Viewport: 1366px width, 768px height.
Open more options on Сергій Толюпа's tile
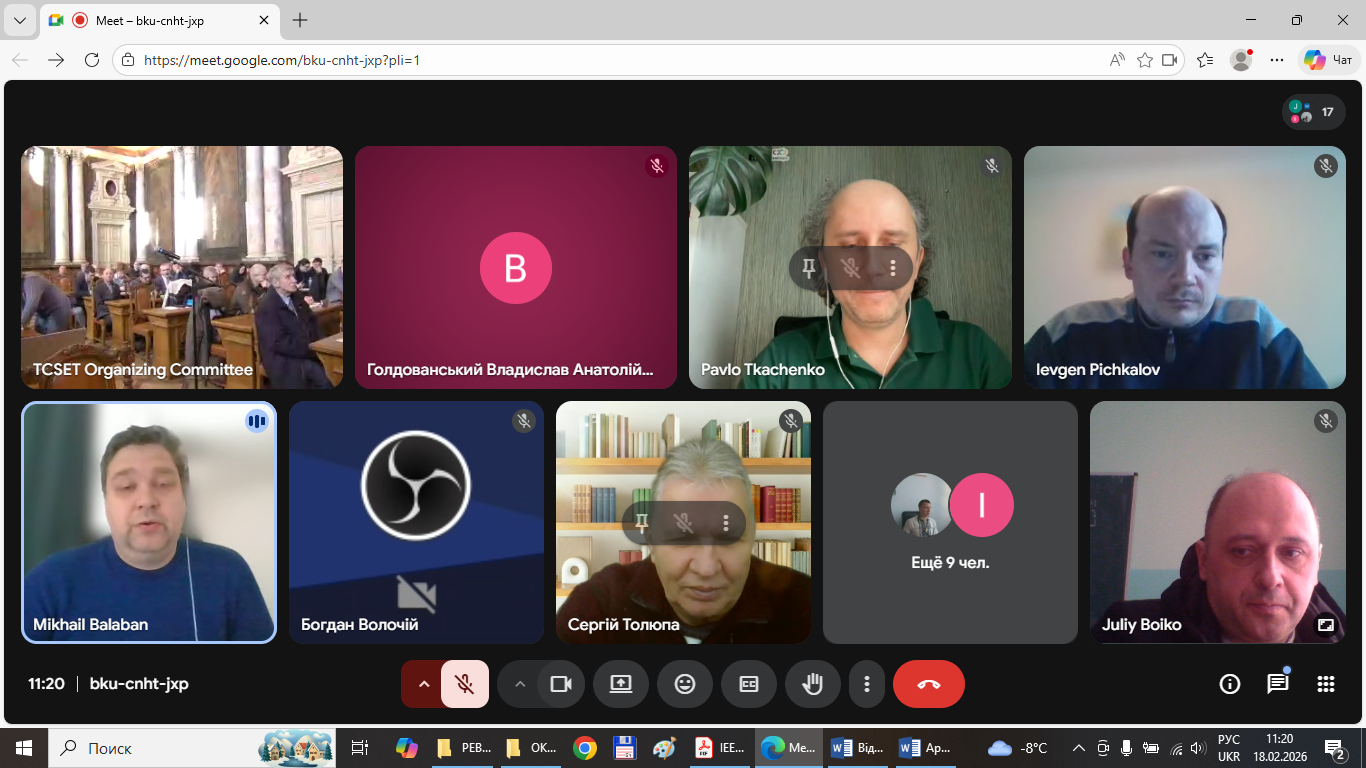[x=725, y=523]
